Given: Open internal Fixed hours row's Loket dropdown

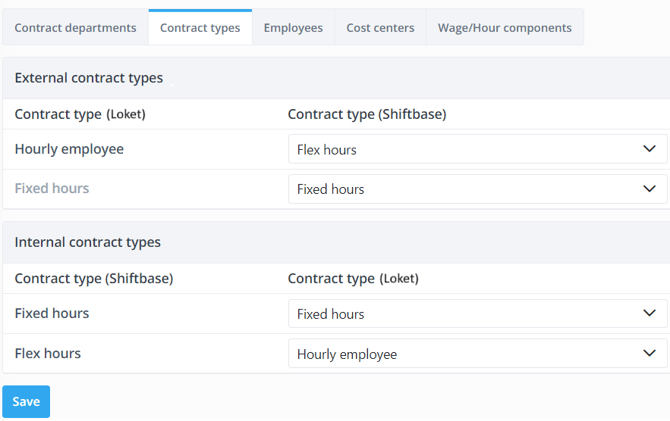Looking at the screenshot, I should click(476, 314).
